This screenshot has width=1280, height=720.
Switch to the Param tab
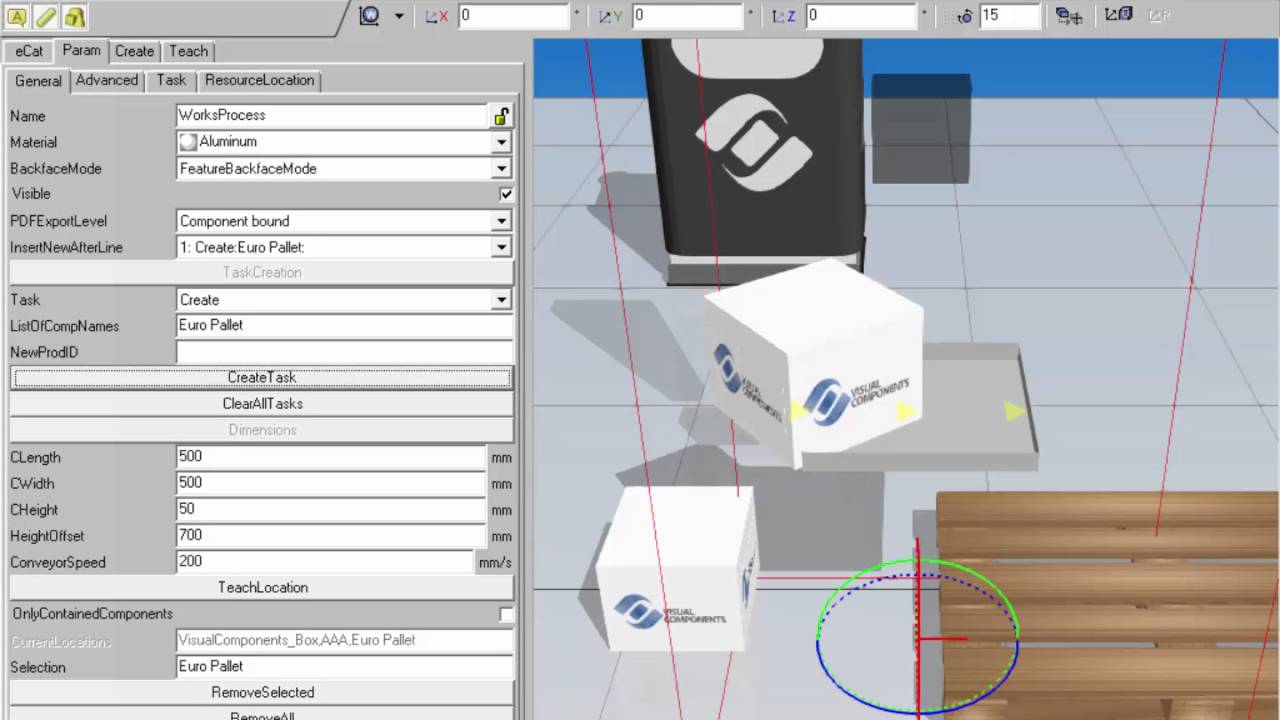pos(81,50)
